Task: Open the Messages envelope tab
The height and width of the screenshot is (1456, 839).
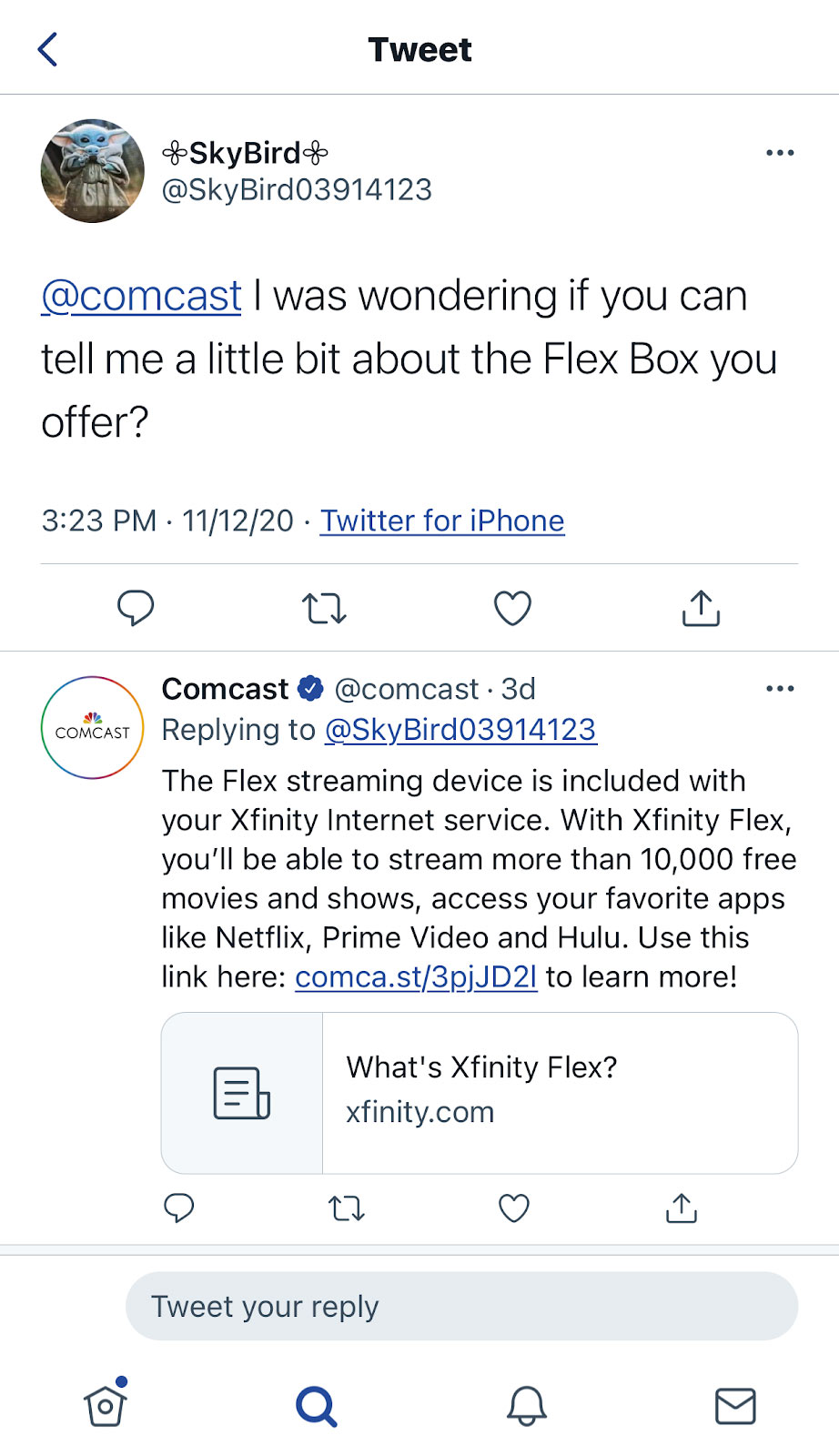Action: 735,1406
